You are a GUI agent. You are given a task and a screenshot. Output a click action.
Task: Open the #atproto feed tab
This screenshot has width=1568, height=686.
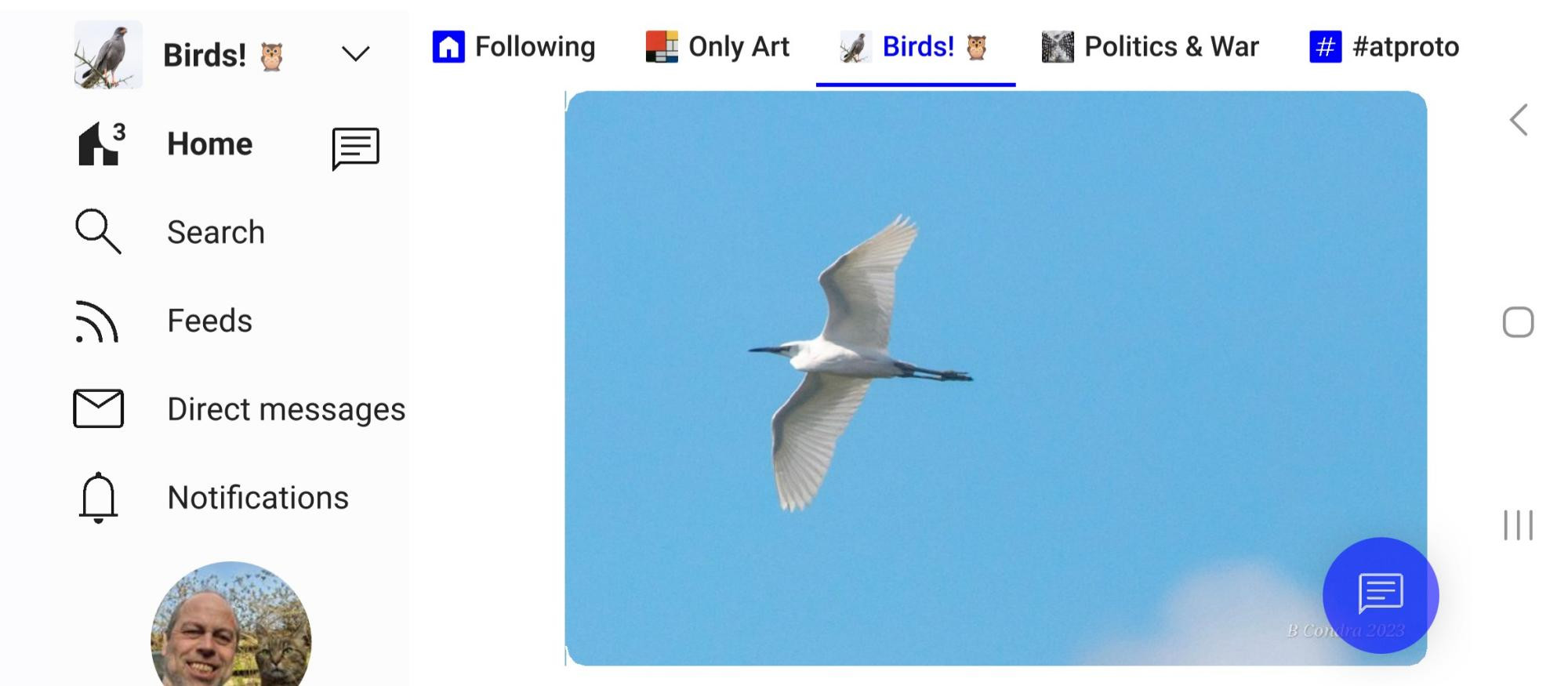(1384, 47)
